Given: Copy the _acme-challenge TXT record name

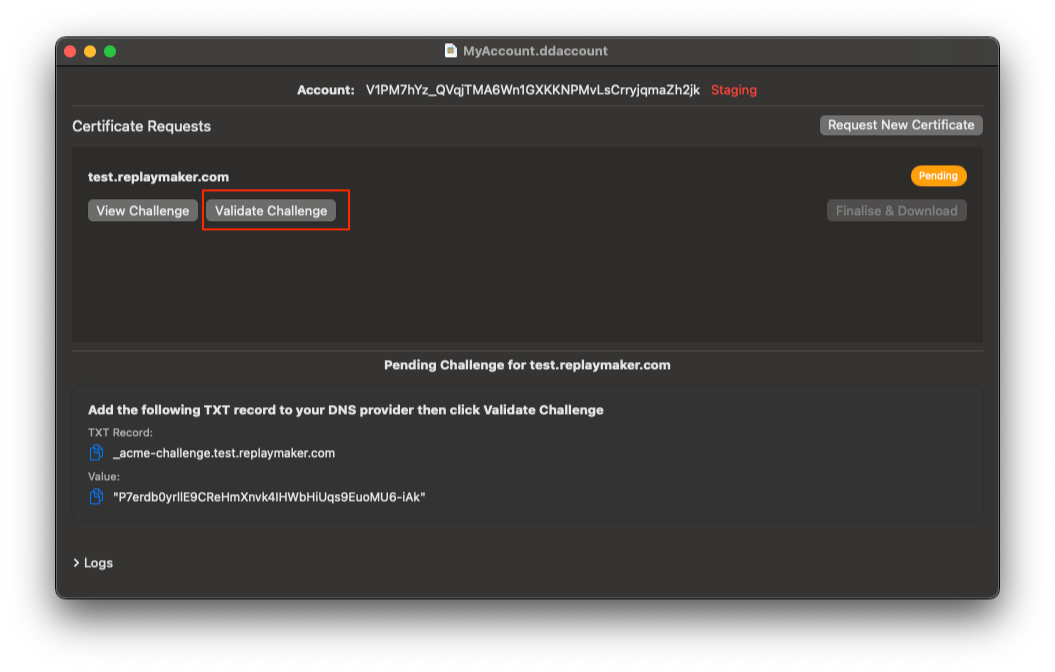Looking at the screenshot, I should [97, 453].
